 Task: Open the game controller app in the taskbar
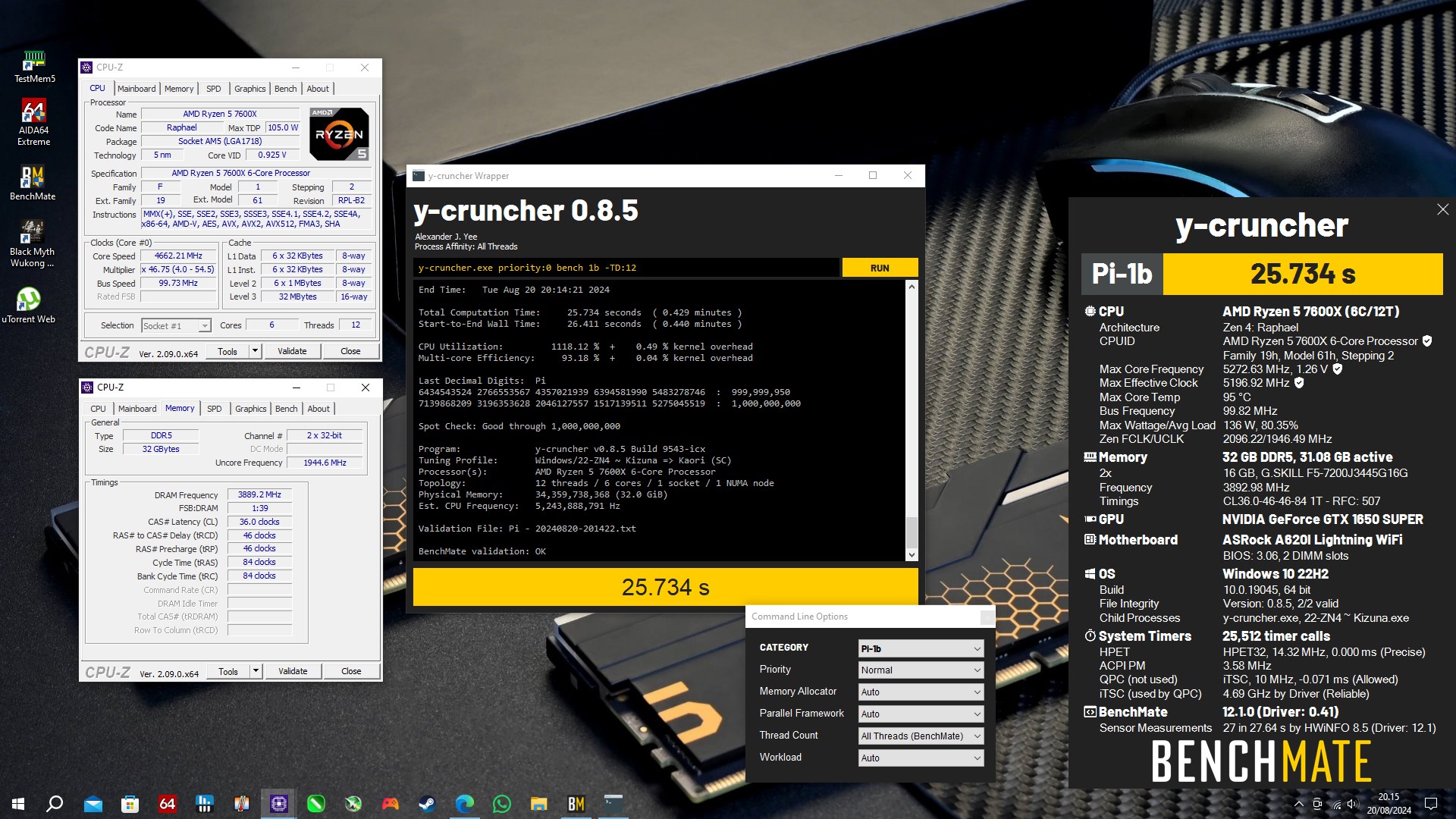point(390,804)
